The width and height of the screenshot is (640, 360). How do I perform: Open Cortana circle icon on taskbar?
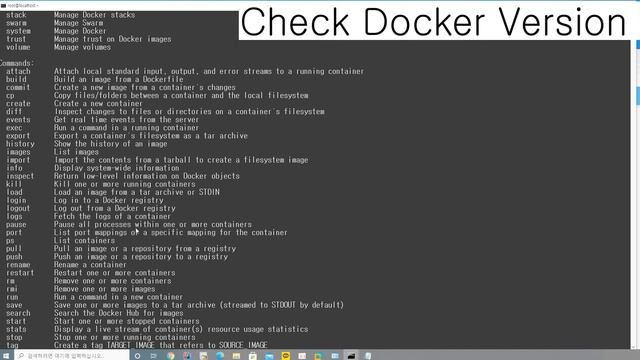click(x=138, y=356)
